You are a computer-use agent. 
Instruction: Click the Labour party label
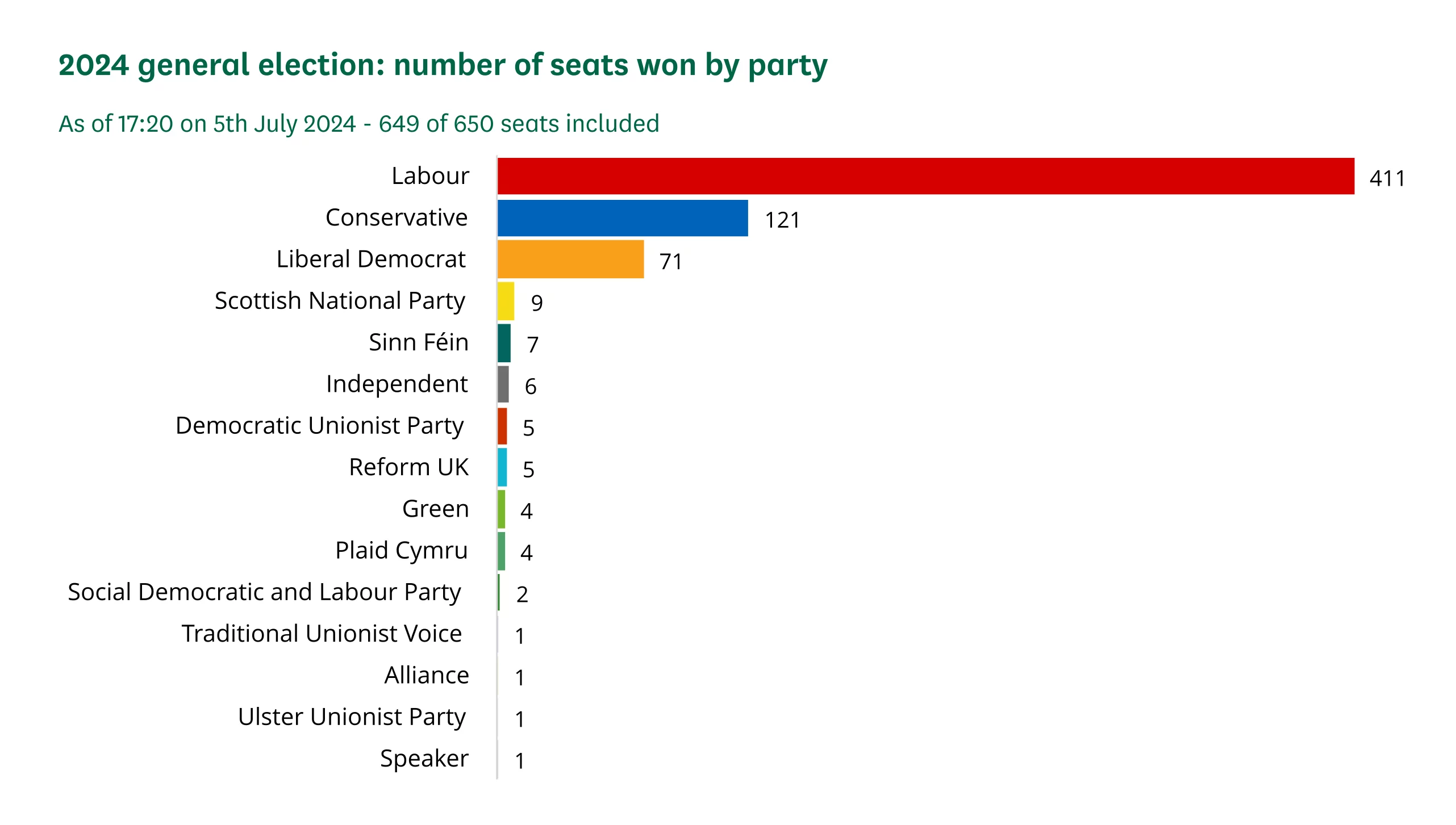point(430,176)
